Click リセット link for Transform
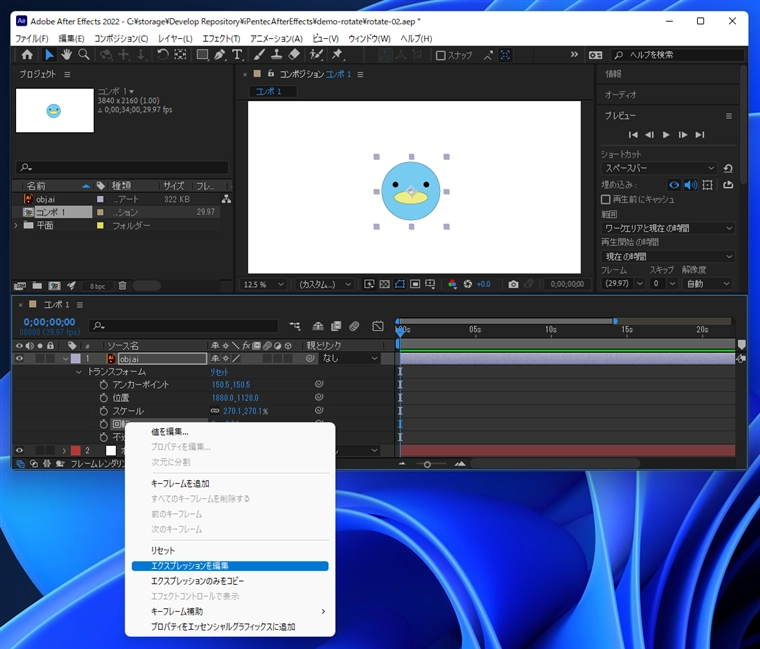Image resolution: width=760 pixels, height=649 pixels. (219, 372)
